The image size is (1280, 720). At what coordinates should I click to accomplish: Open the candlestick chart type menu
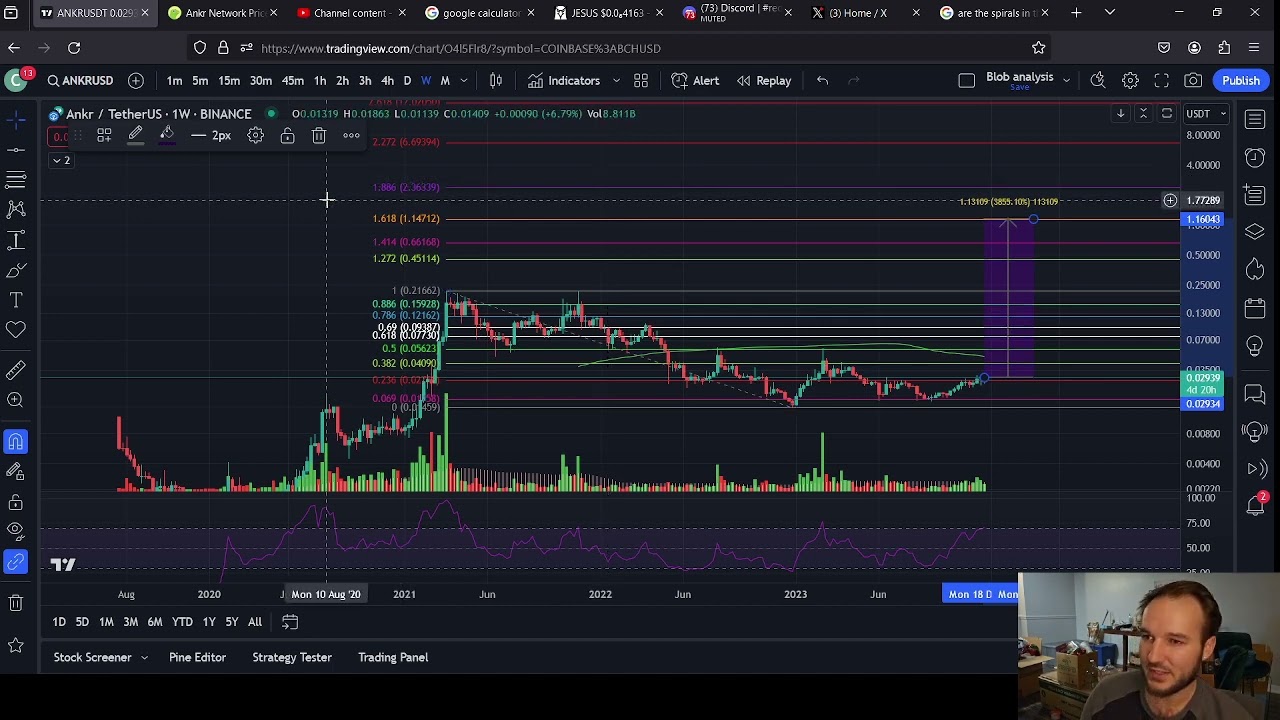click(x=495, y=81)
